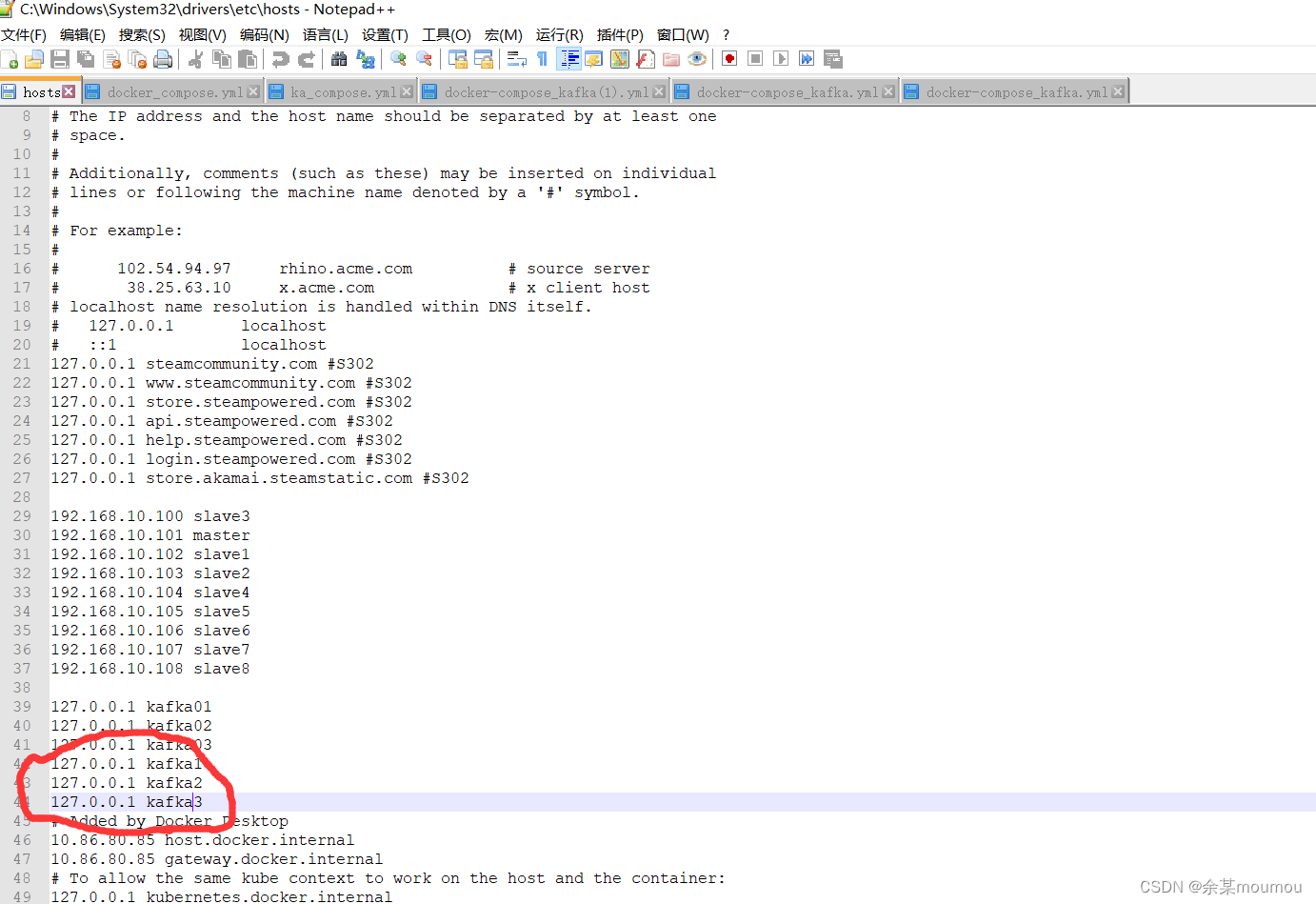
Task: Start macro recording with the red dot
Action: [729, 59]
